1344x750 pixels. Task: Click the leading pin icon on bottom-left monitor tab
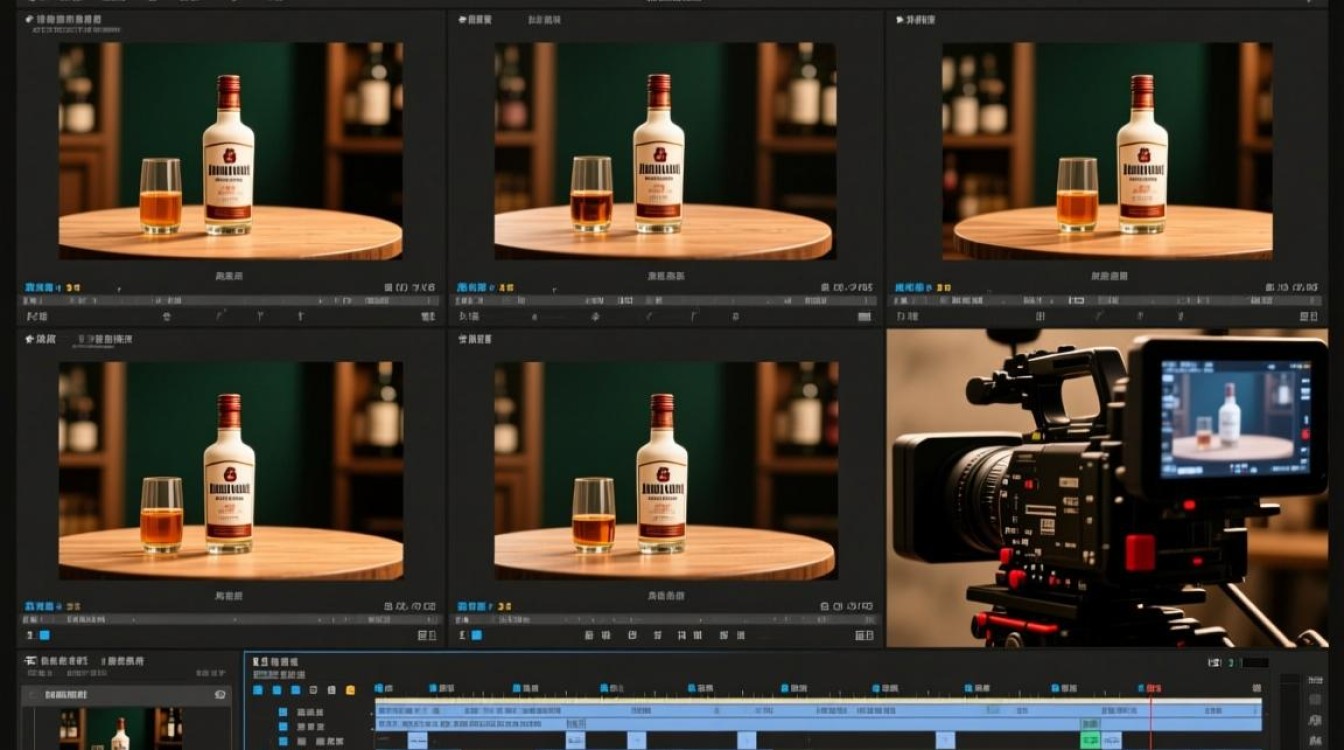(x=28, y=339)
